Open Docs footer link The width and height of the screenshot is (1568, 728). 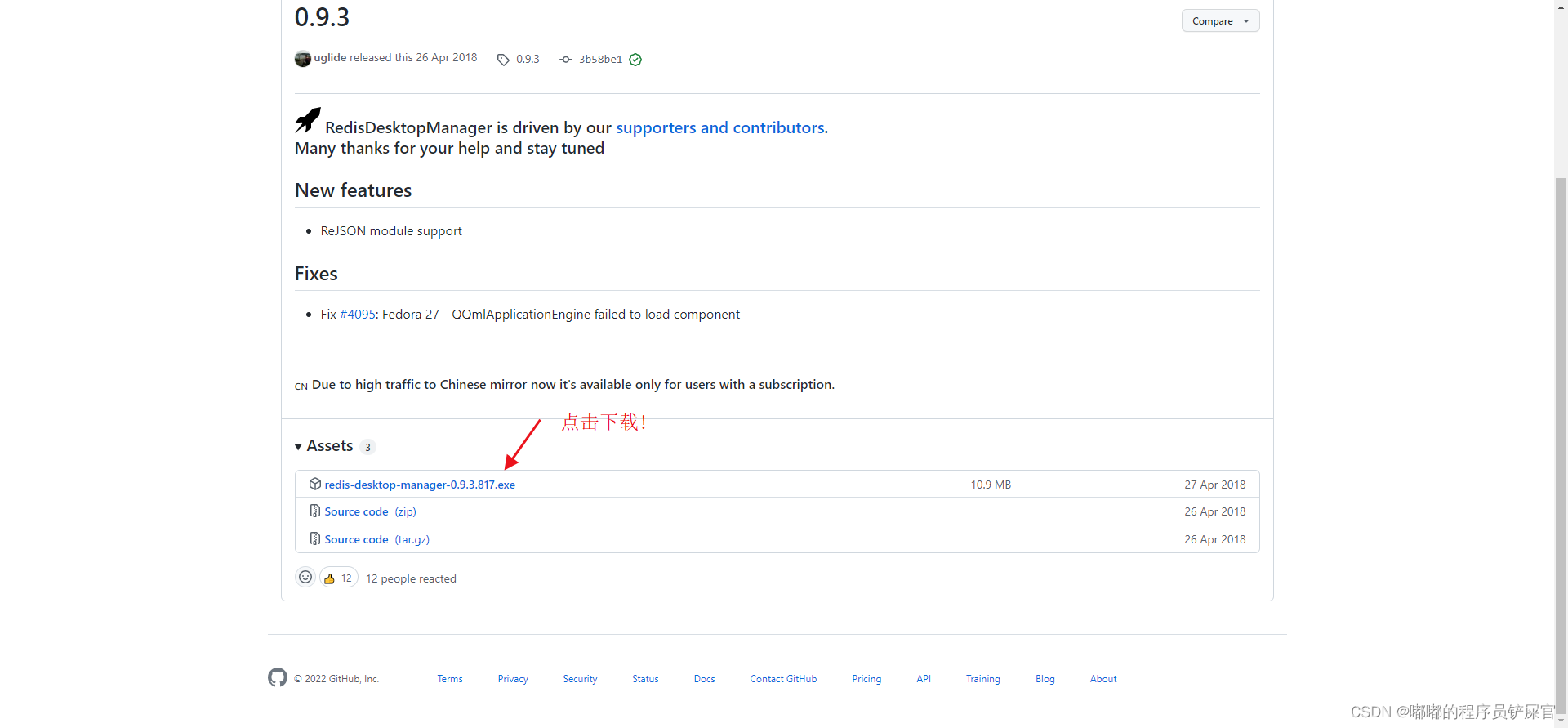click(705, 679)
